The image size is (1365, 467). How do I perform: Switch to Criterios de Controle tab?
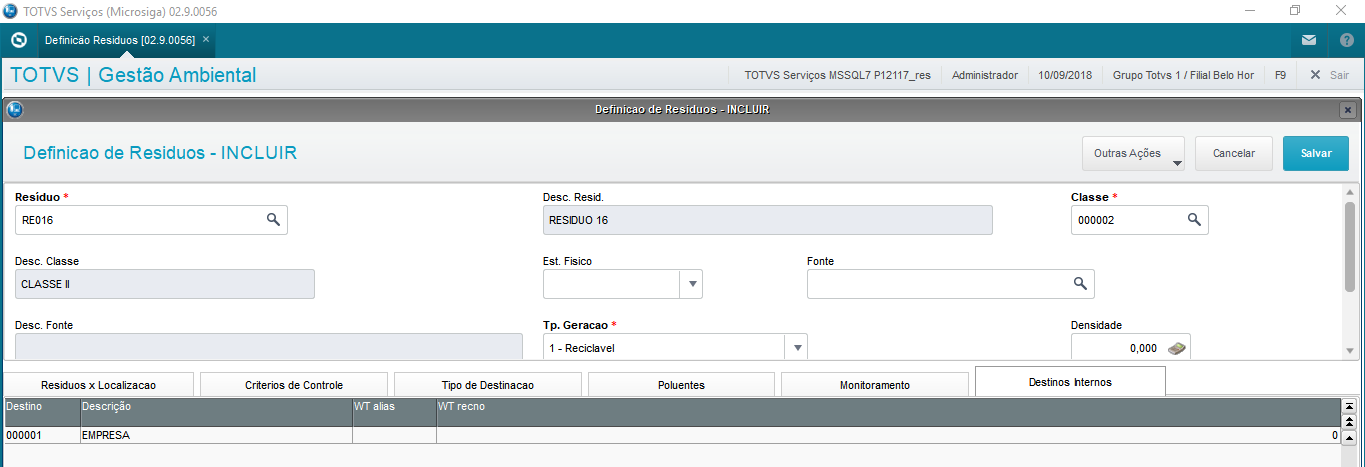point(294,385)
